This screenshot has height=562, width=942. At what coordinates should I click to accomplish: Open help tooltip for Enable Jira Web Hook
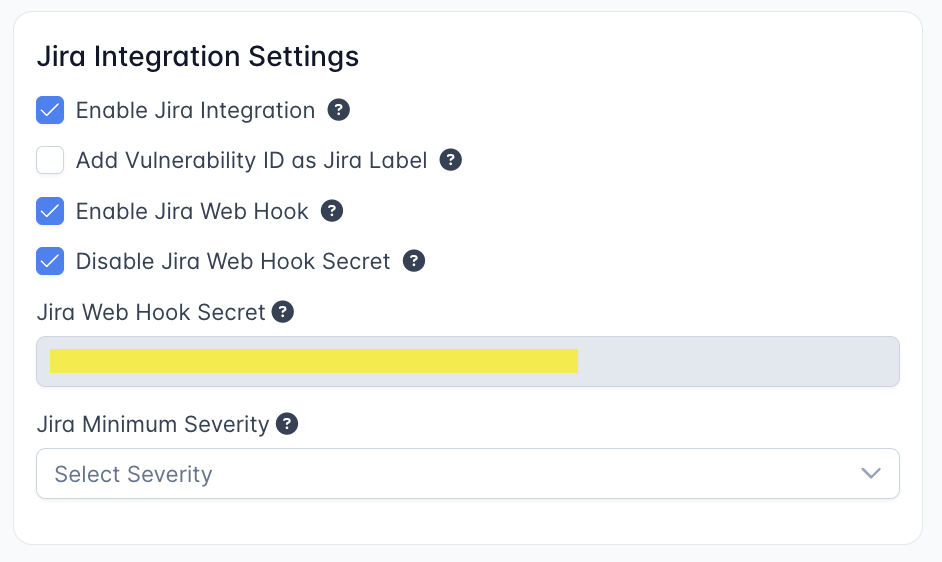pos(332,211)
